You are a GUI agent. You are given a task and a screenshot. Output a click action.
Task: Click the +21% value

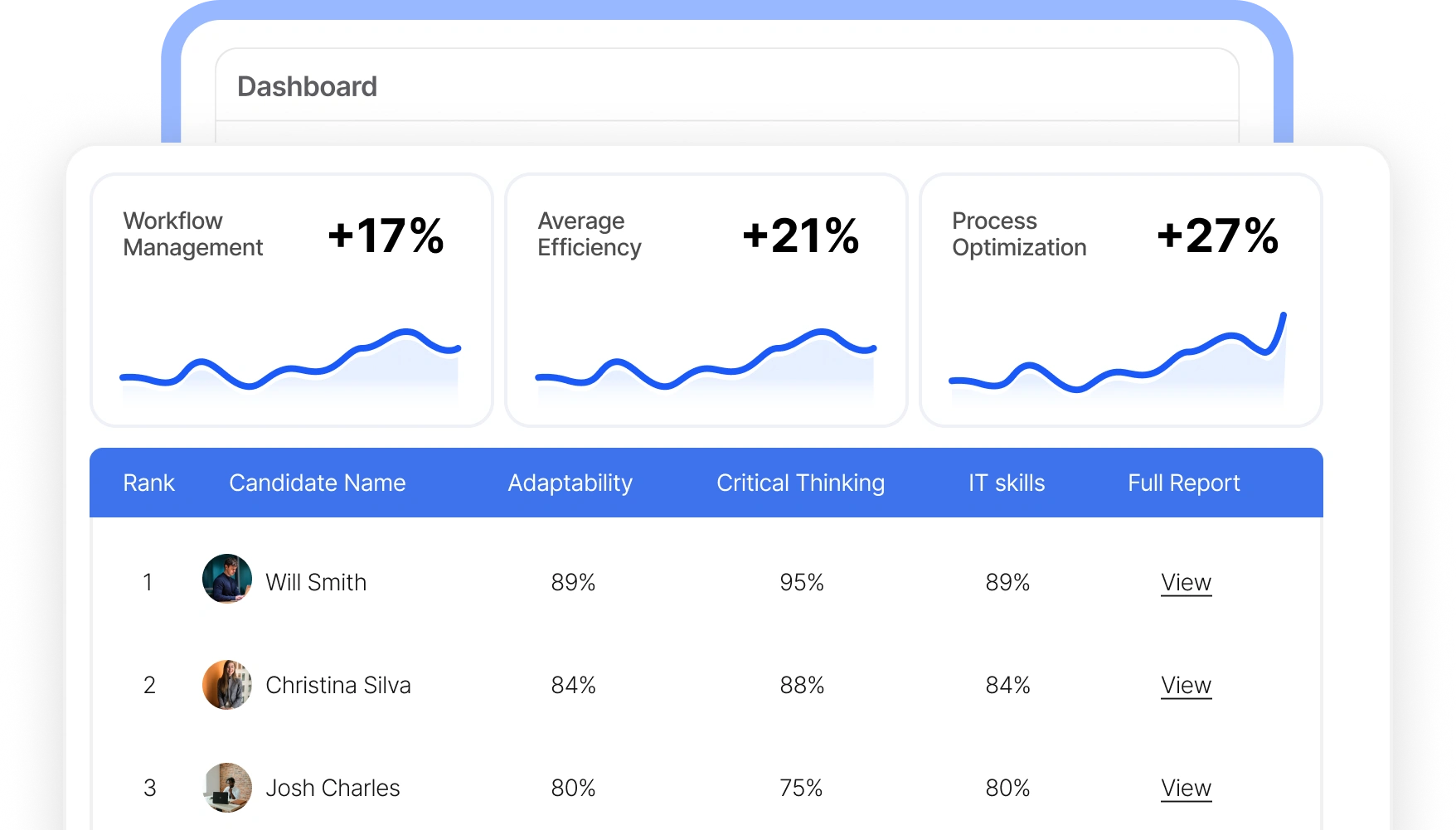click(x=801, y=235)
